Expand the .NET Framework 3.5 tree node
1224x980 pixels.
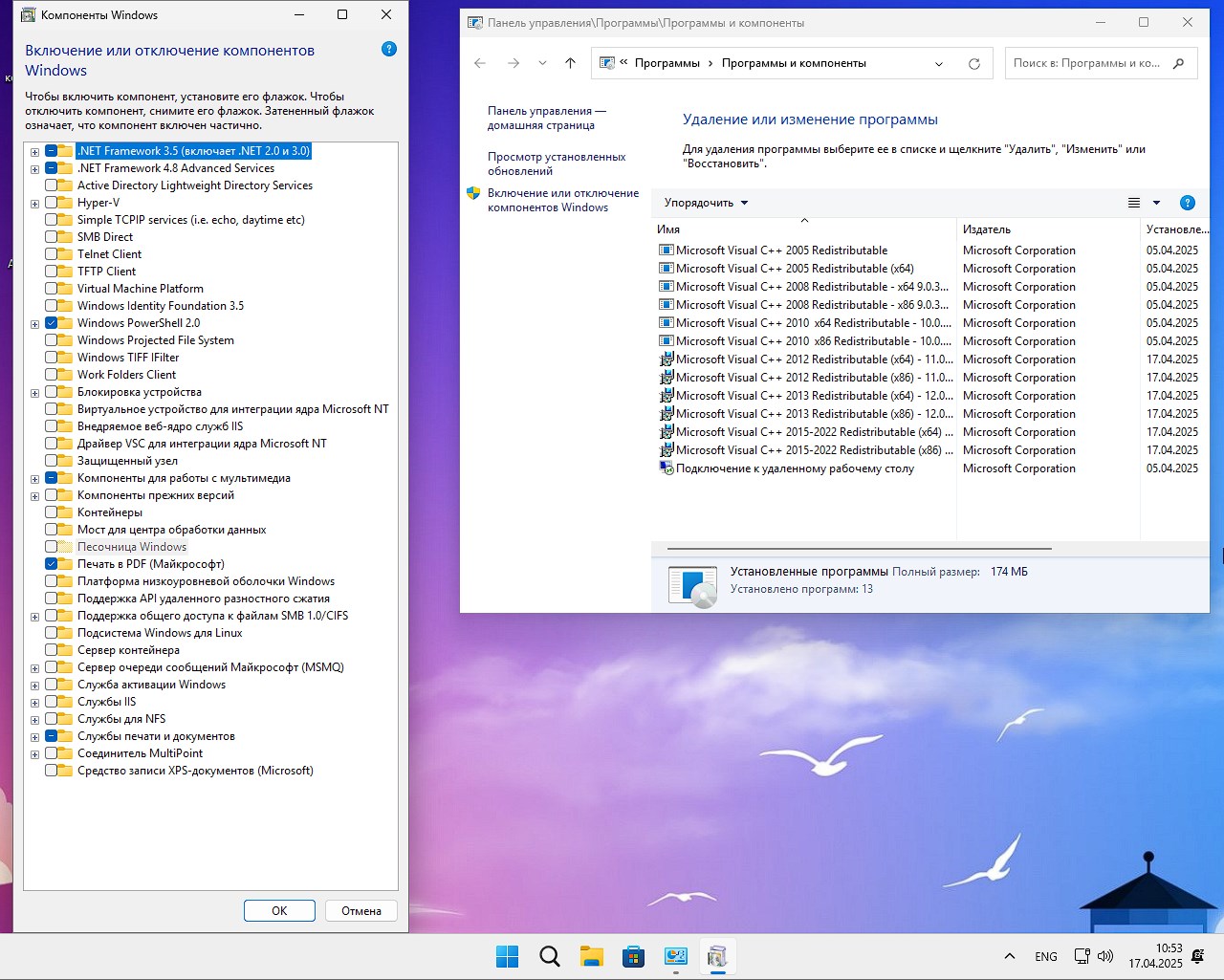click(34, 152)
